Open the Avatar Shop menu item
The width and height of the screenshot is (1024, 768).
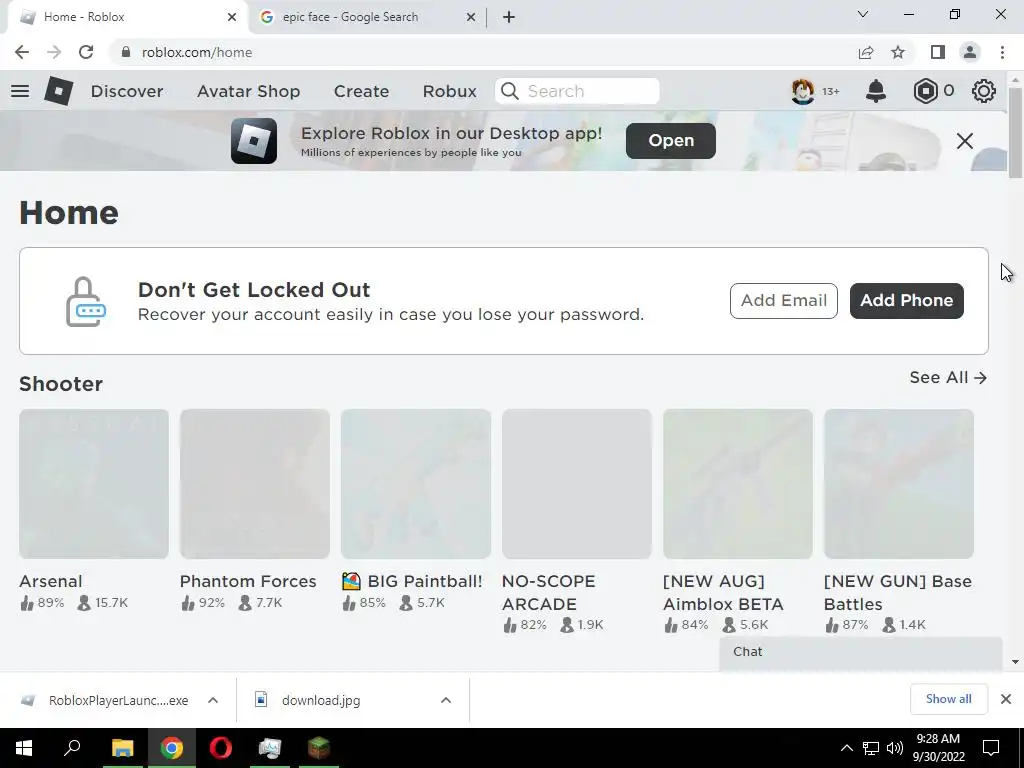(x=248, y=91)
